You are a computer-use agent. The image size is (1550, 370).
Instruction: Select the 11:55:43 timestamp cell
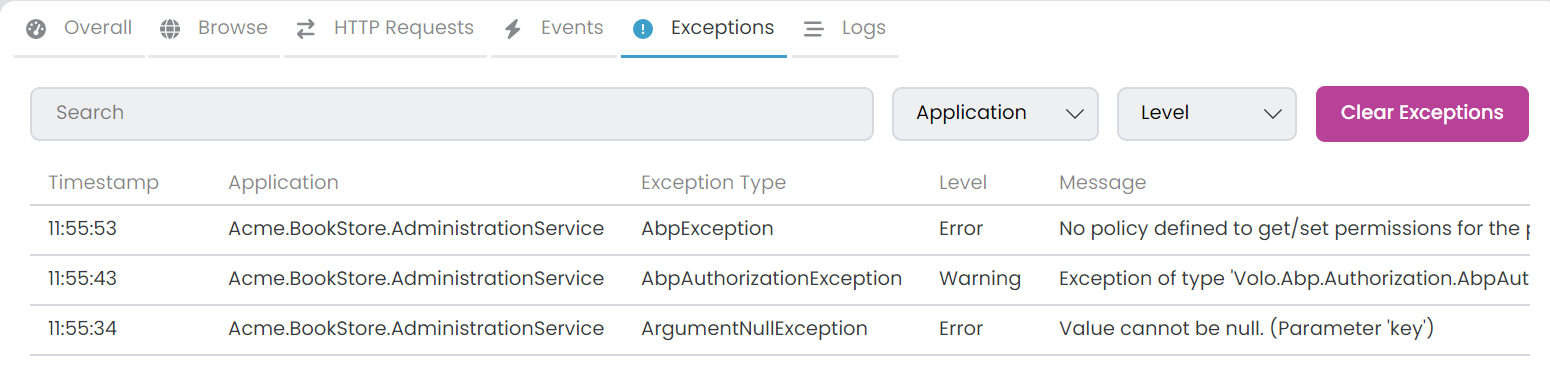click(83, 279)
